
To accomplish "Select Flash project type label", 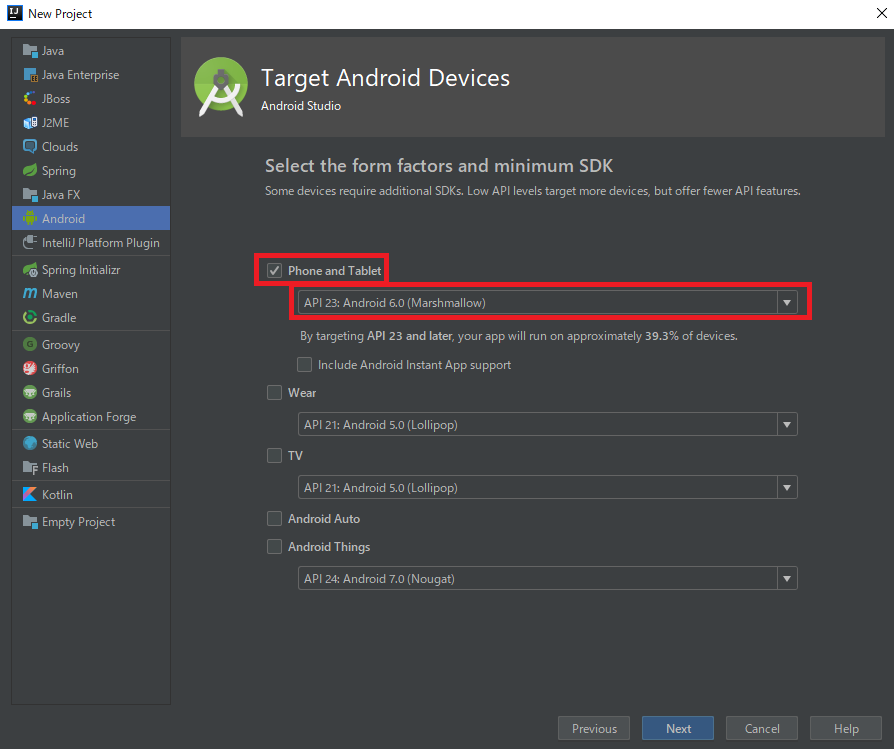I will [x=55, y=467].
